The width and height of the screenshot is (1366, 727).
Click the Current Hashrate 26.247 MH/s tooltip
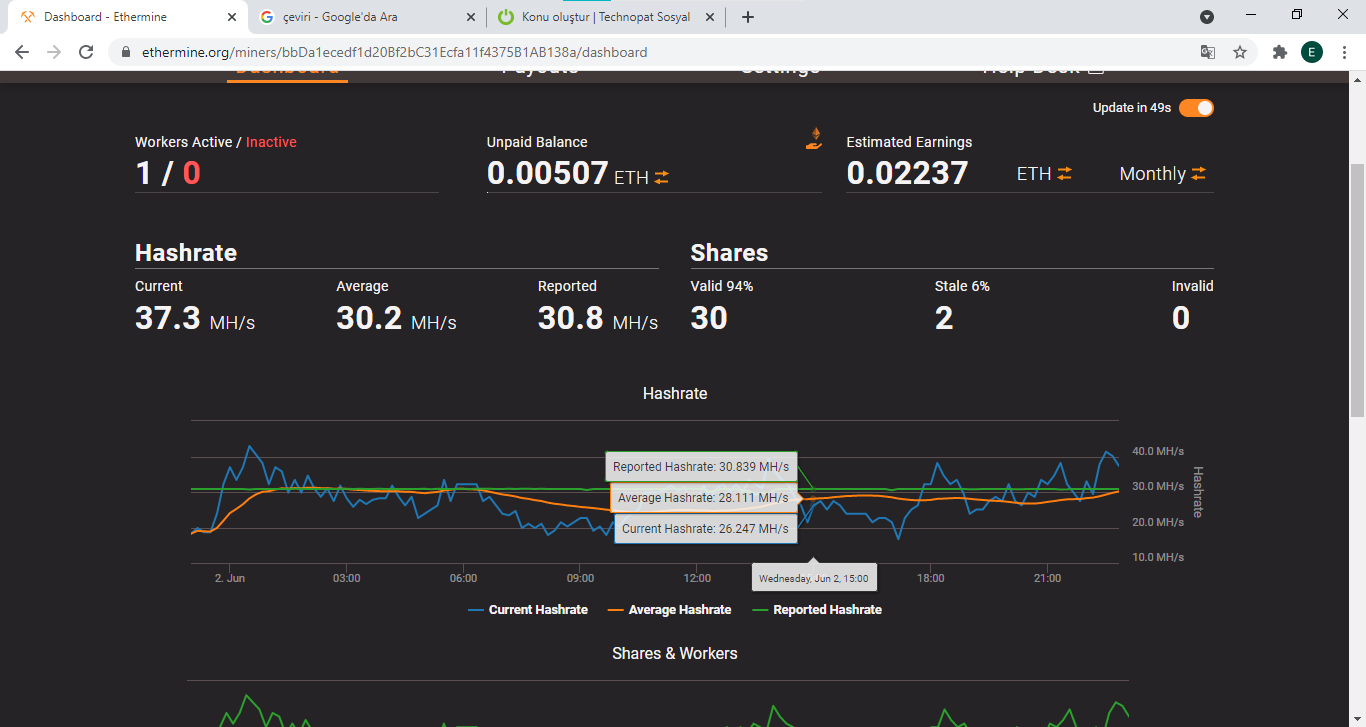705,529
